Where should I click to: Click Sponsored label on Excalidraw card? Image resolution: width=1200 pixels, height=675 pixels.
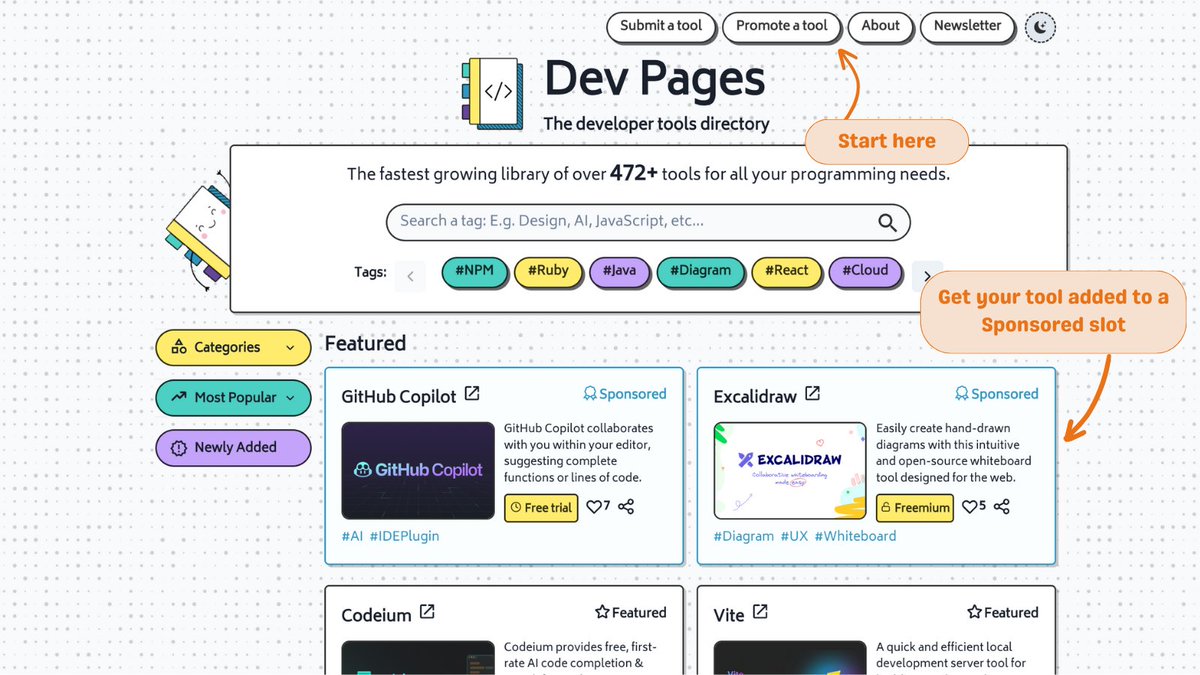point(997,394)
